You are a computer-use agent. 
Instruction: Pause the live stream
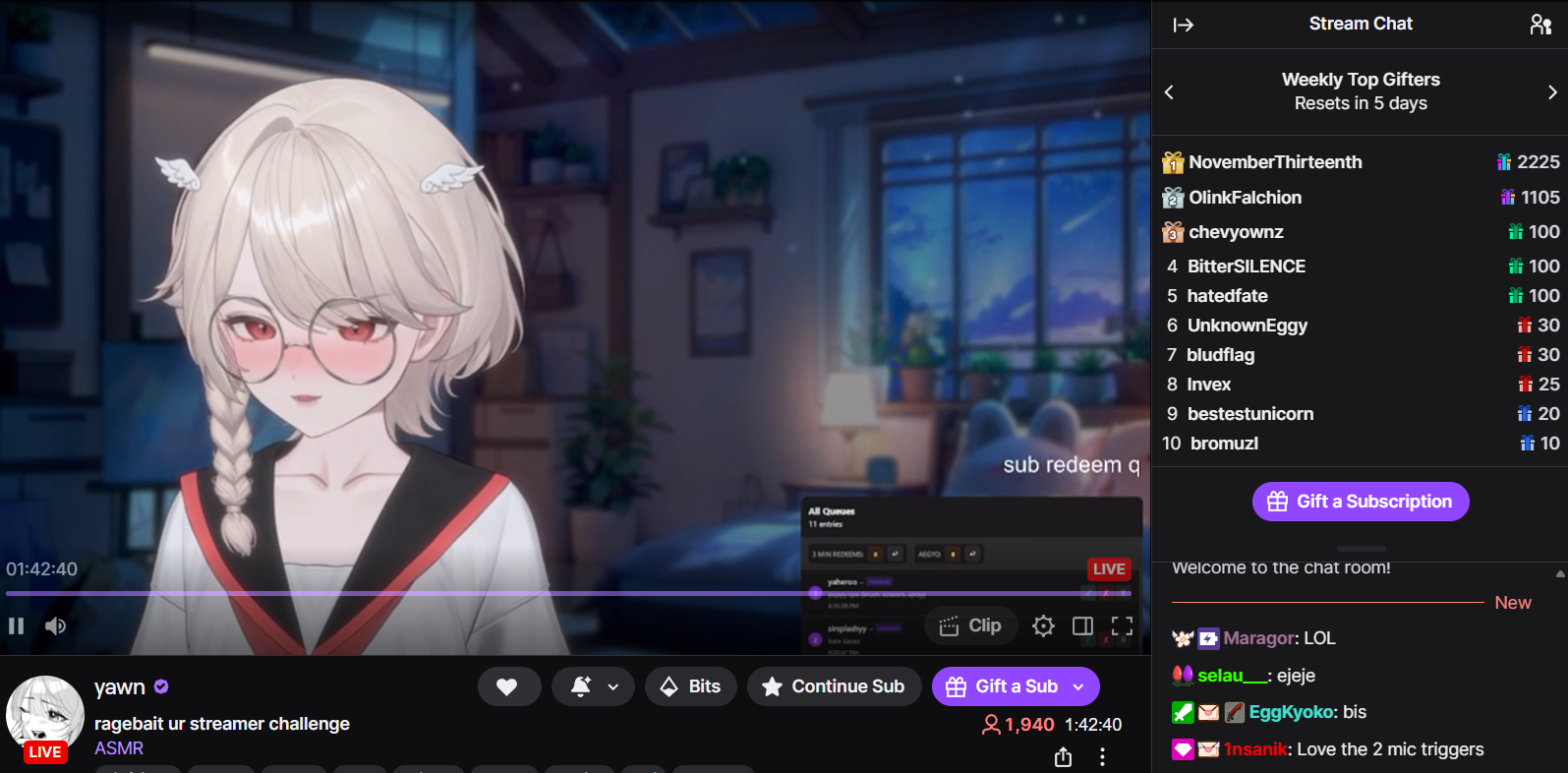(x=16, y=625)
